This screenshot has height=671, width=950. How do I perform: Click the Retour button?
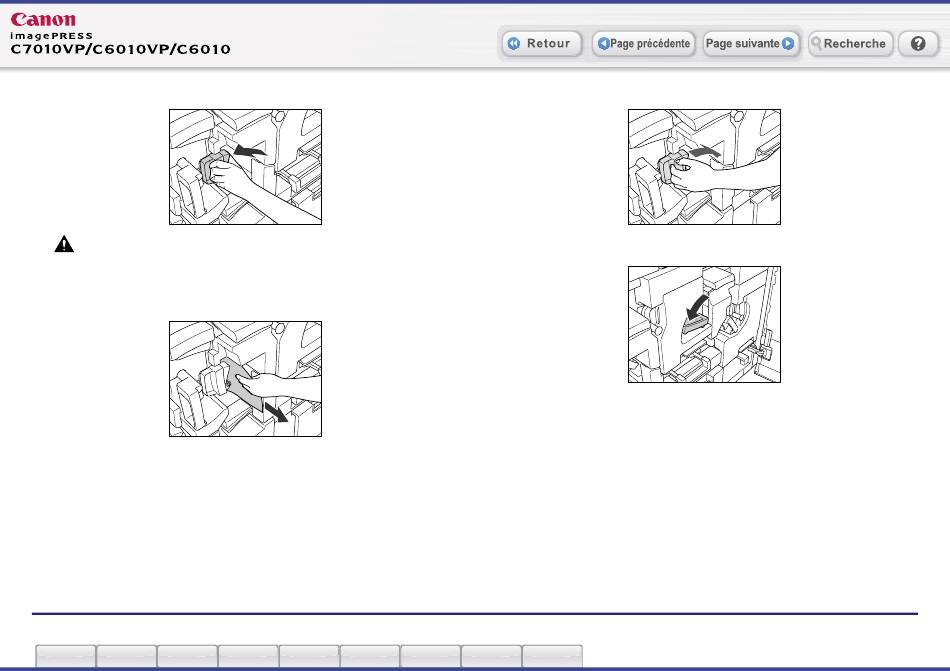tap(542, 44)
